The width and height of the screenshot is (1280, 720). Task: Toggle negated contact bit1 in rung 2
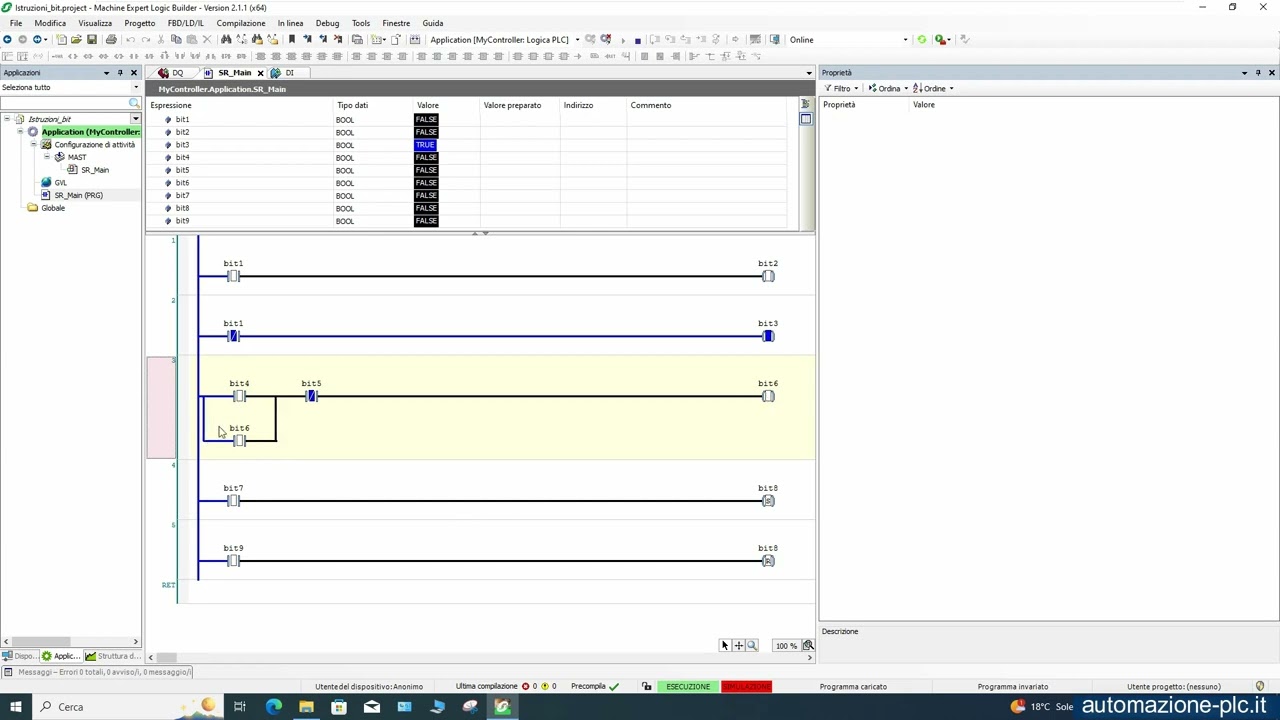[233, 336]
